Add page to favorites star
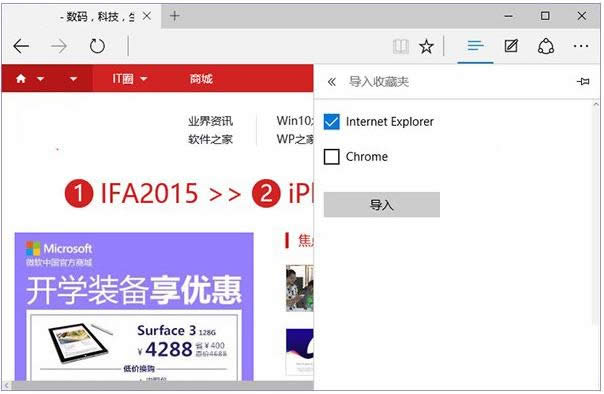604x394 pixels. point(426,47)
